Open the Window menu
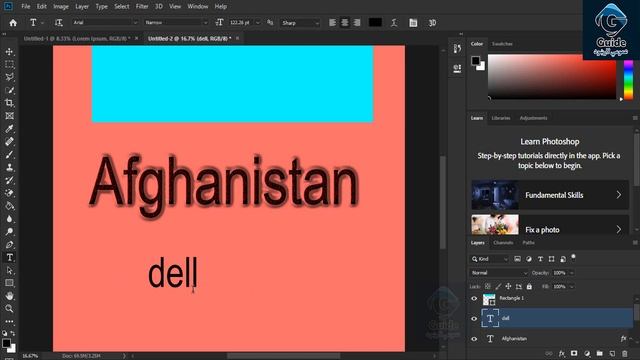640x360 pixels. (198, 7)
